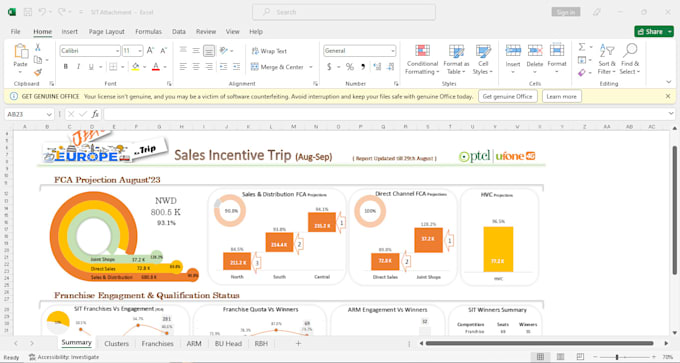Toggle Wrap Text

pyautogui.click(x=269, y=51)
